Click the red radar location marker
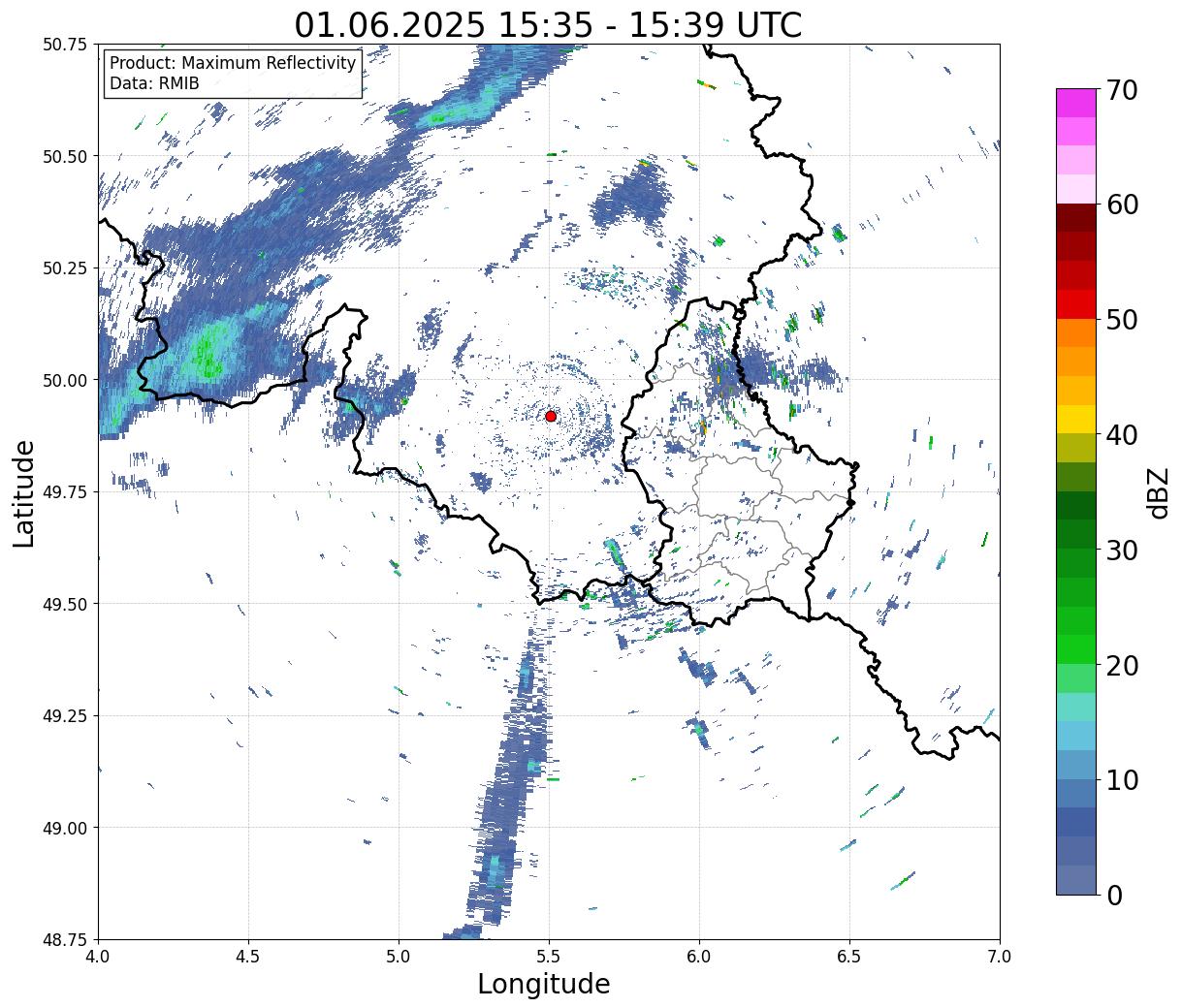This screenshot has width=1182, height=1008. (551, 416)
